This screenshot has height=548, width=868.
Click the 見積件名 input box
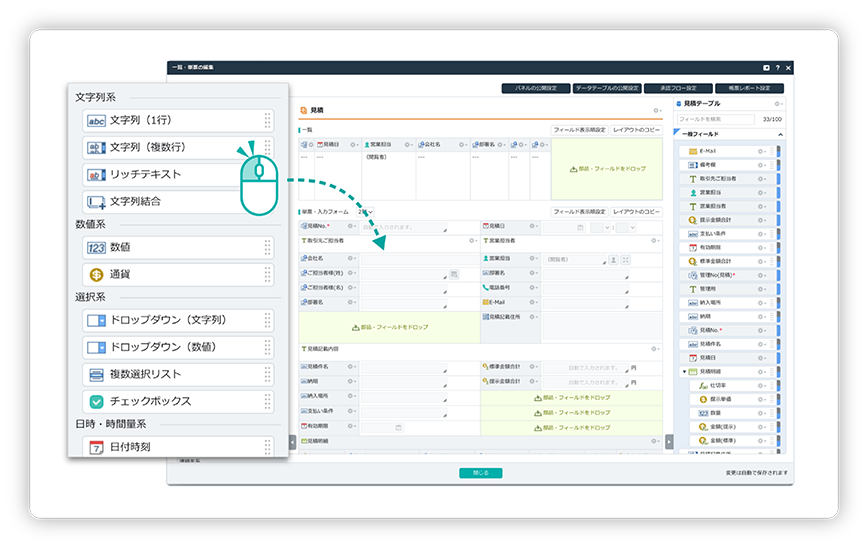(x=404, y=368)
